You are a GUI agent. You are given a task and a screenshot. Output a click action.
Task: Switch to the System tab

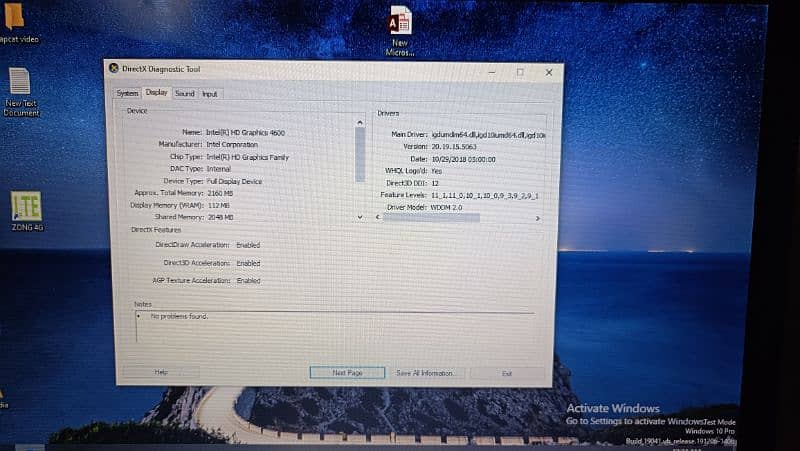tap(127, 93)
